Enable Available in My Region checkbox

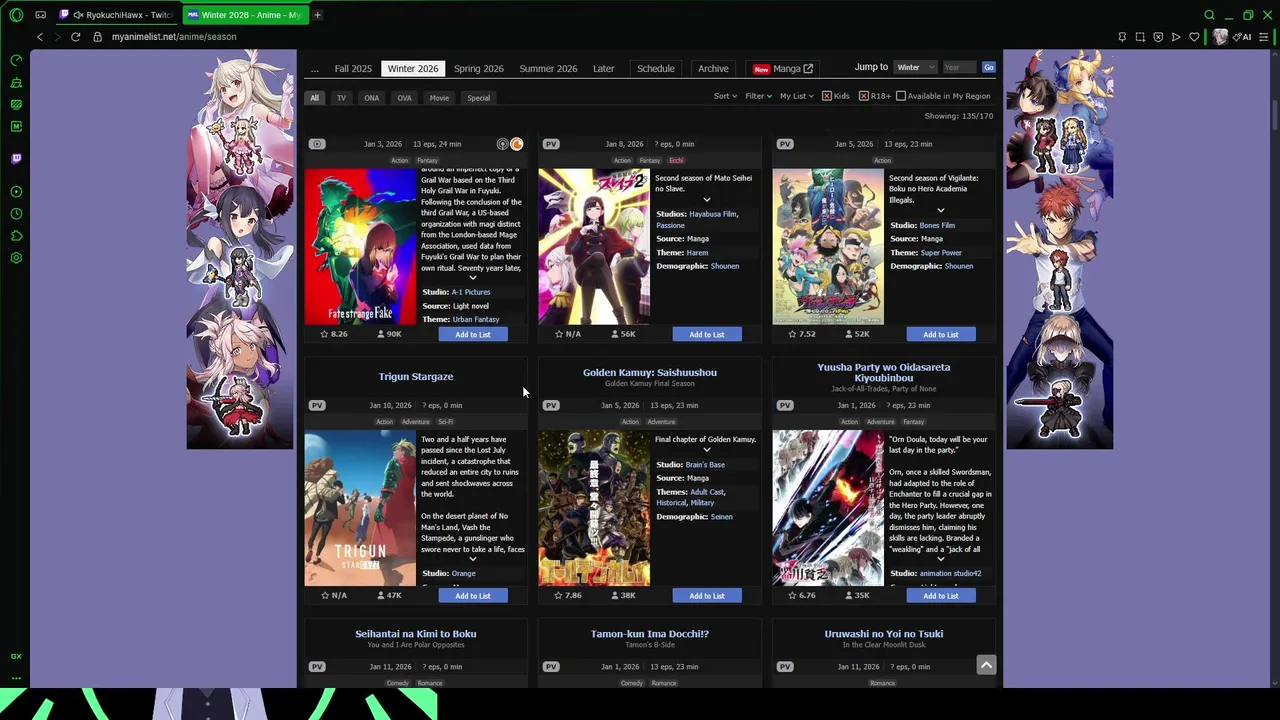pyautogui.click(x=901, y=96)
